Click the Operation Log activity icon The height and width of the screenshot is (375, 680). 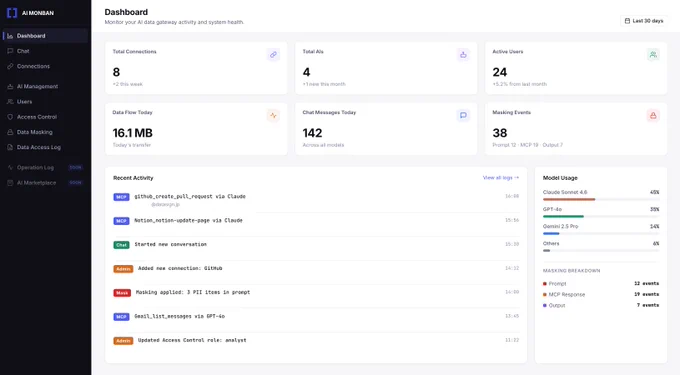[10, 167]
